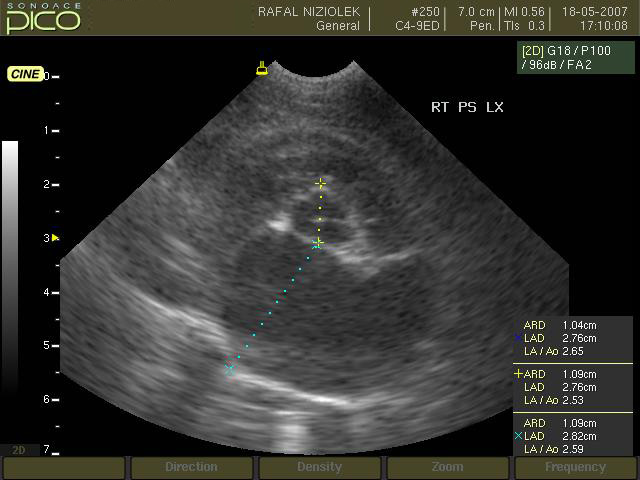640x480 pixels.
Task: Click the yellow CINE indicator
Action: [25, 74]
